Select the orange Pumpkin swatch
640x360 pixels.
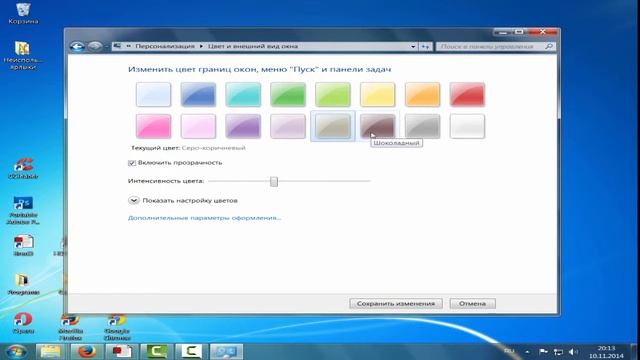coord(423,94)
